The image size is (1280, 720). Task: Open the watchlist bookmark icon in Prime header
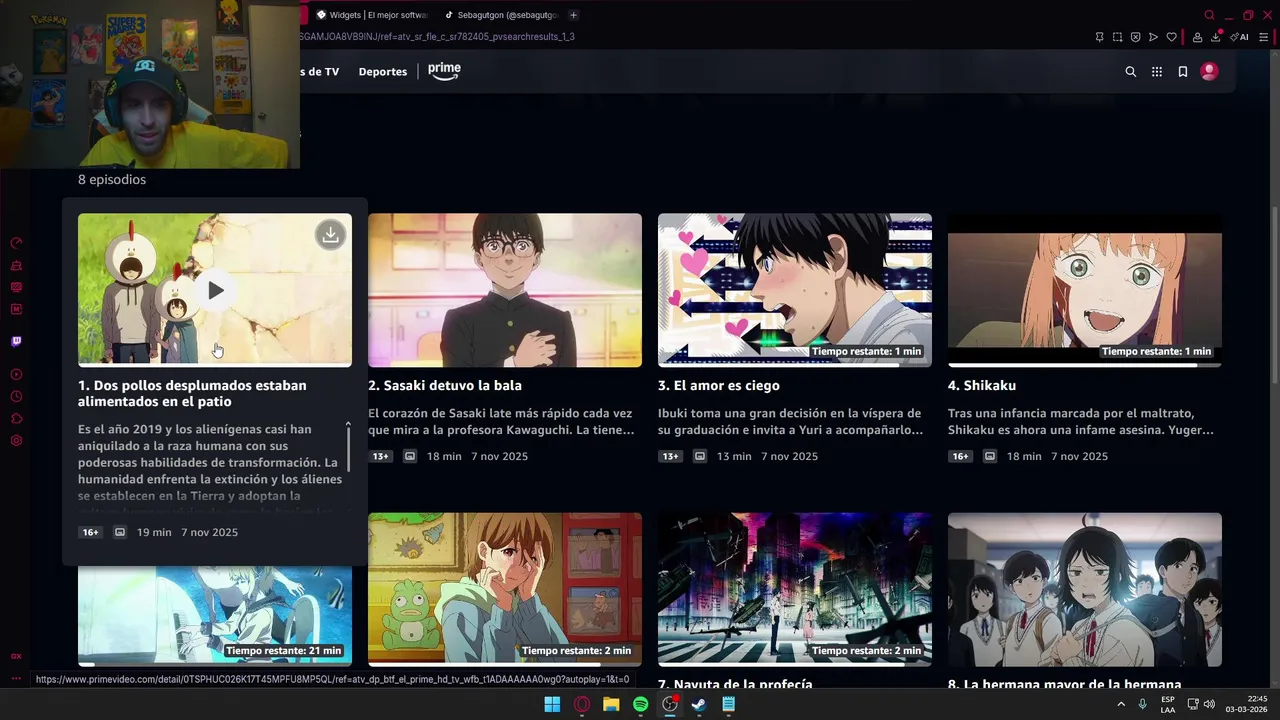1183,72
